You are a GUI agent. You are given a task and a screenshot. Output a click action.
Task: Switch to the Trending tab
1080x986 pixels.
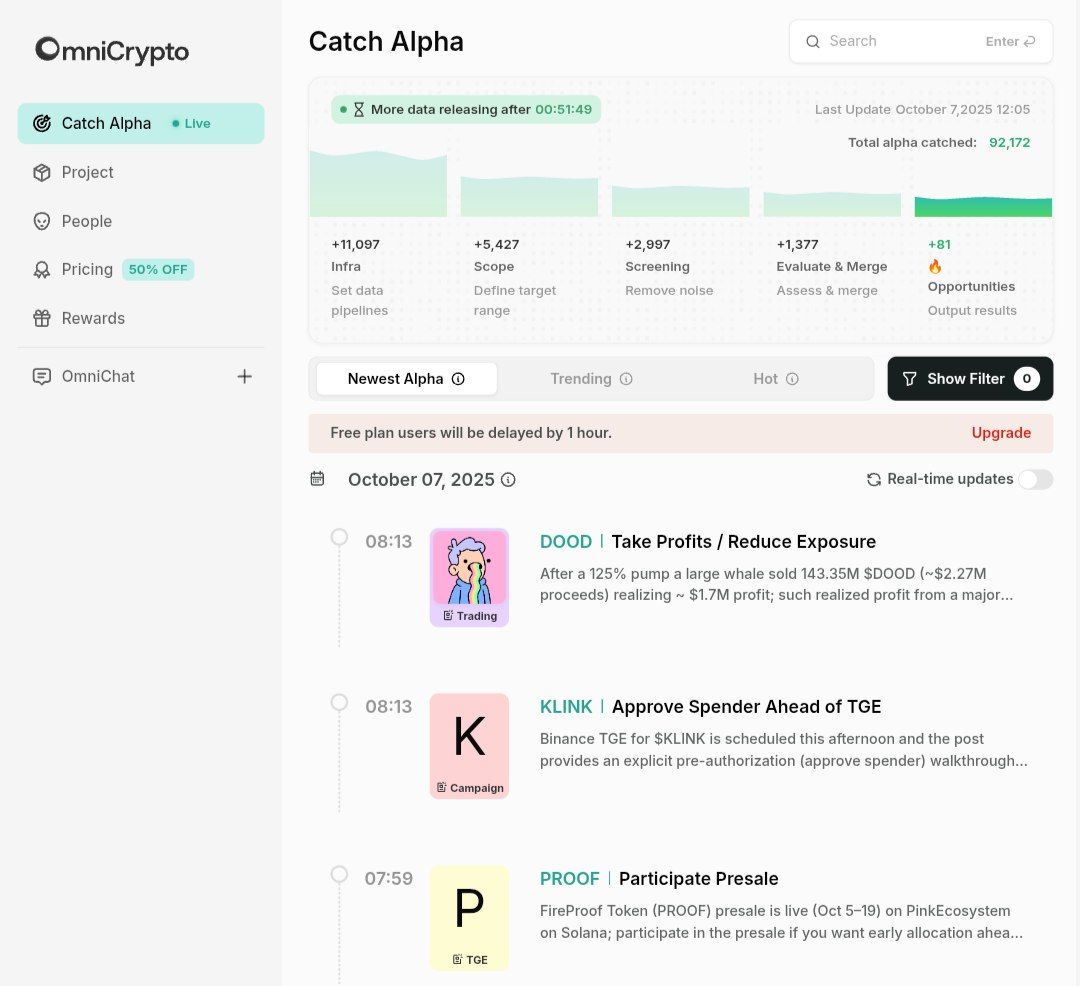[591, 379]
